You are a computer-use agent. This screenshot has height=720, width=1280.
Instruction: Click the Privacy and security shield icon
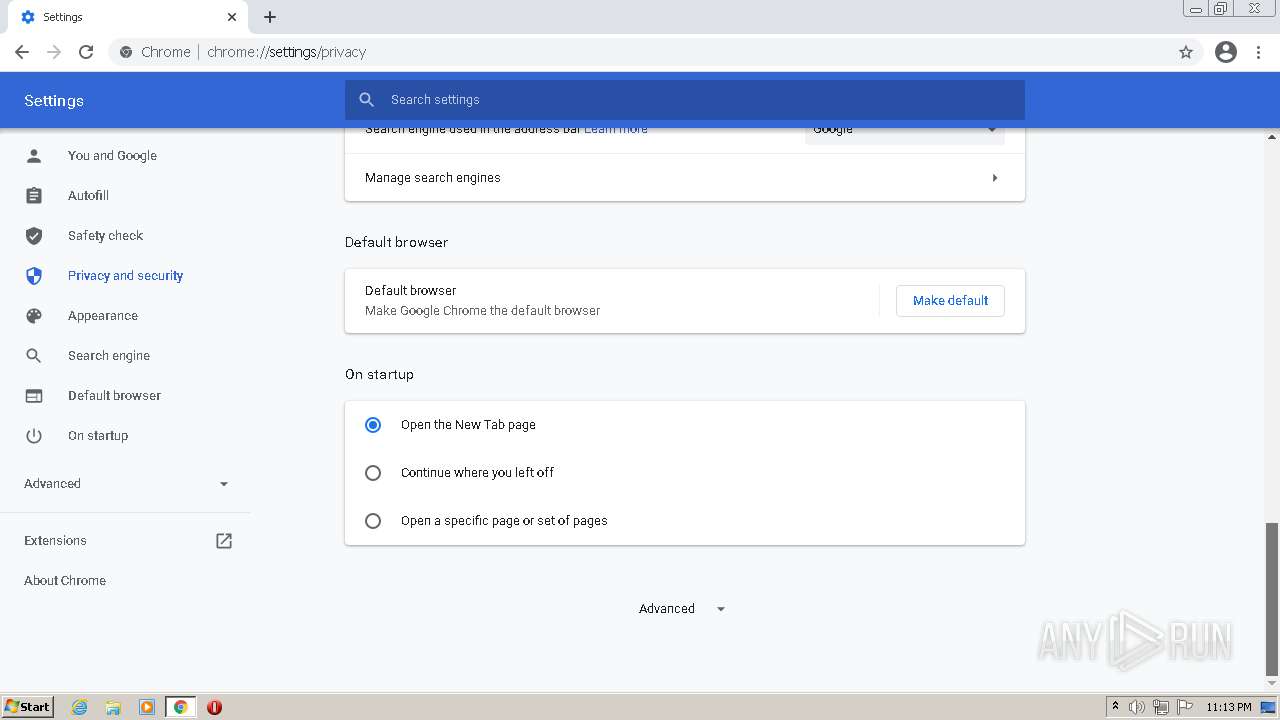click(x=34, y=276)
